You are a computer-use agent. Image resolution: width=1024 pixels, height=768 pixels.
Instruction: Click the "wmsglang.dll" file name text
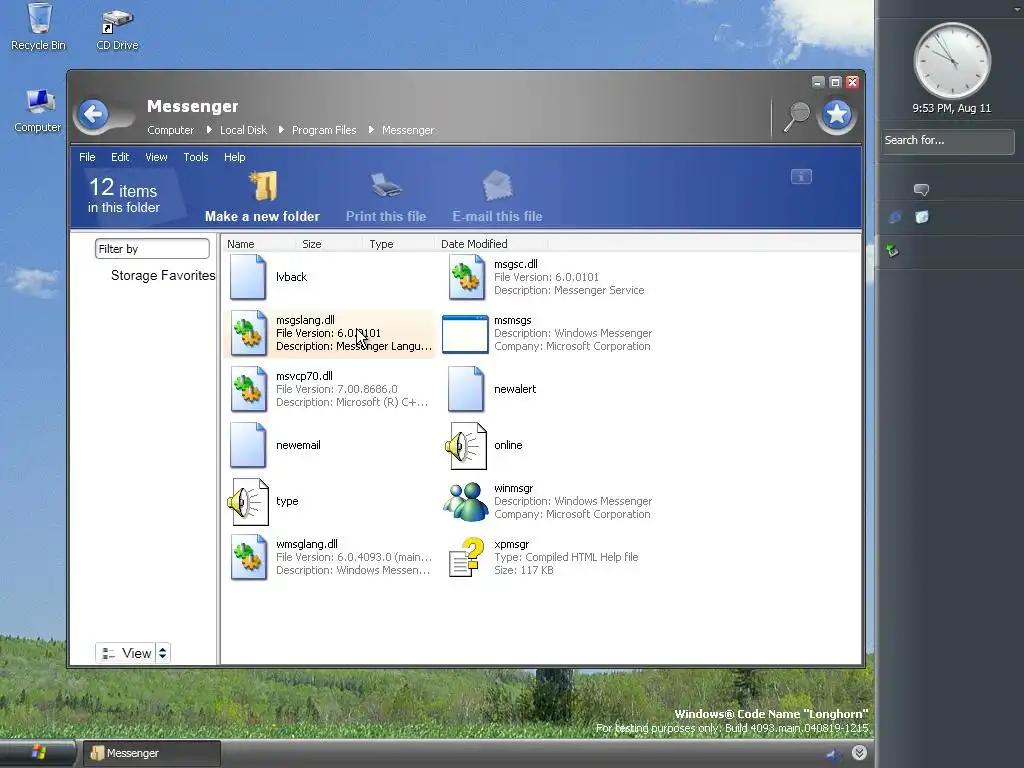pos(306,544)
